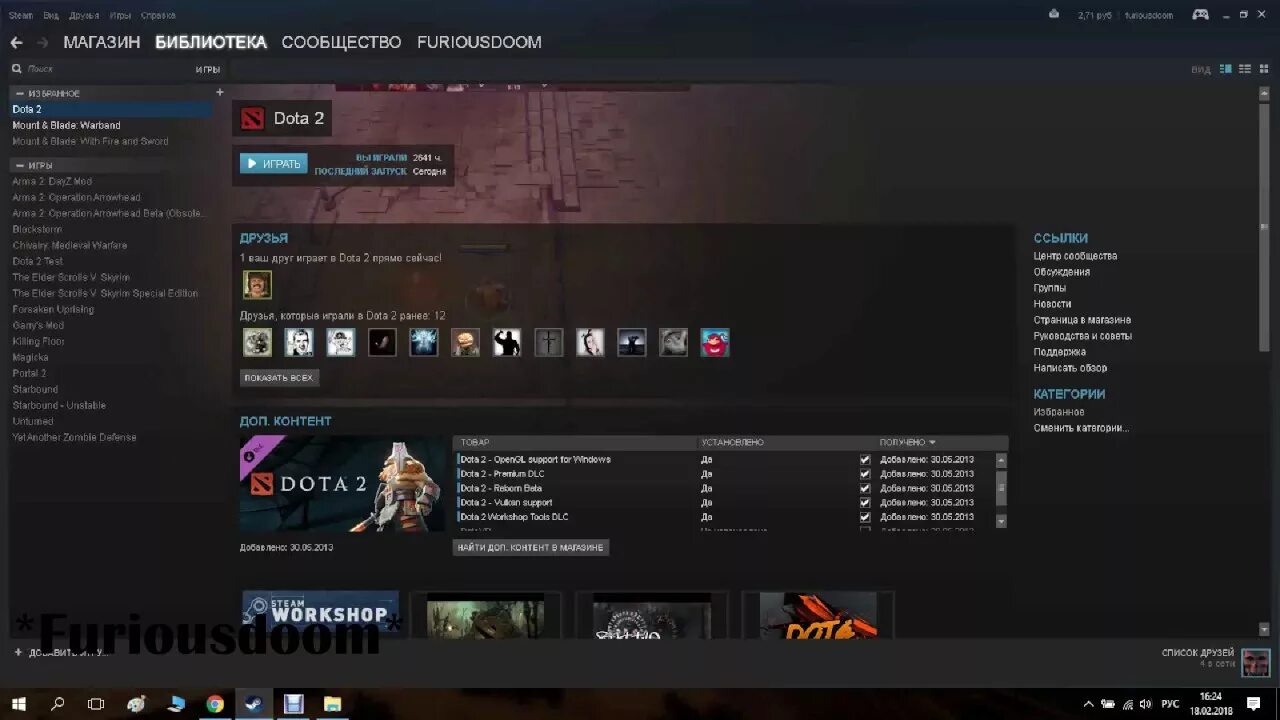Open Dota 2 DLC banner image
Screen dimensions: 1280x720
(343, 484)
